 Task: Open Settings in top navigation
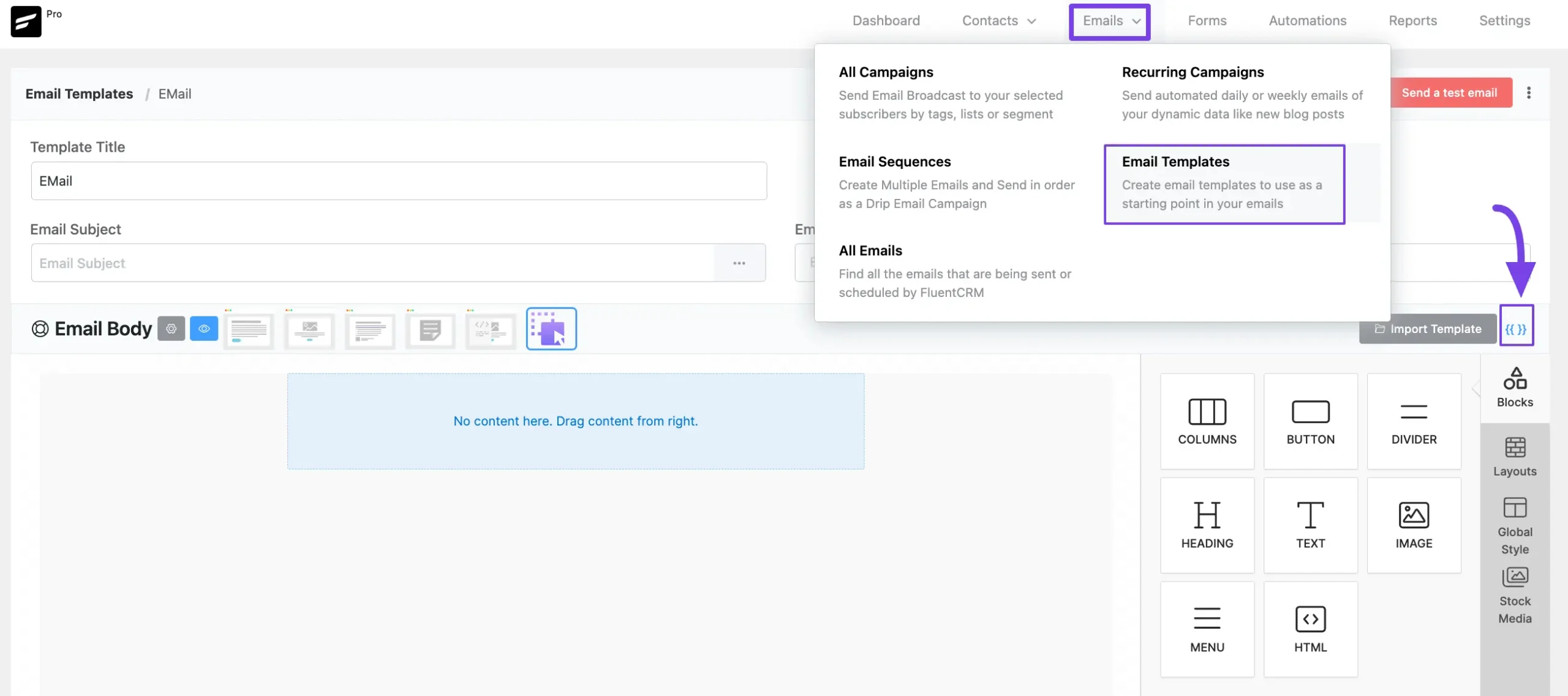[x=1504, y=21]
